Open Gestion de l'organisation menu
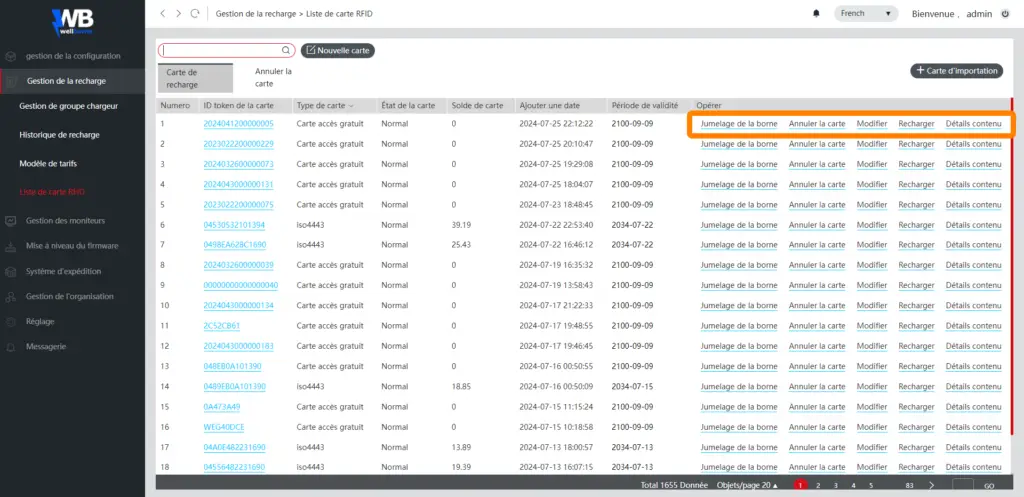 pyautogui.click(x=72, y=297)
